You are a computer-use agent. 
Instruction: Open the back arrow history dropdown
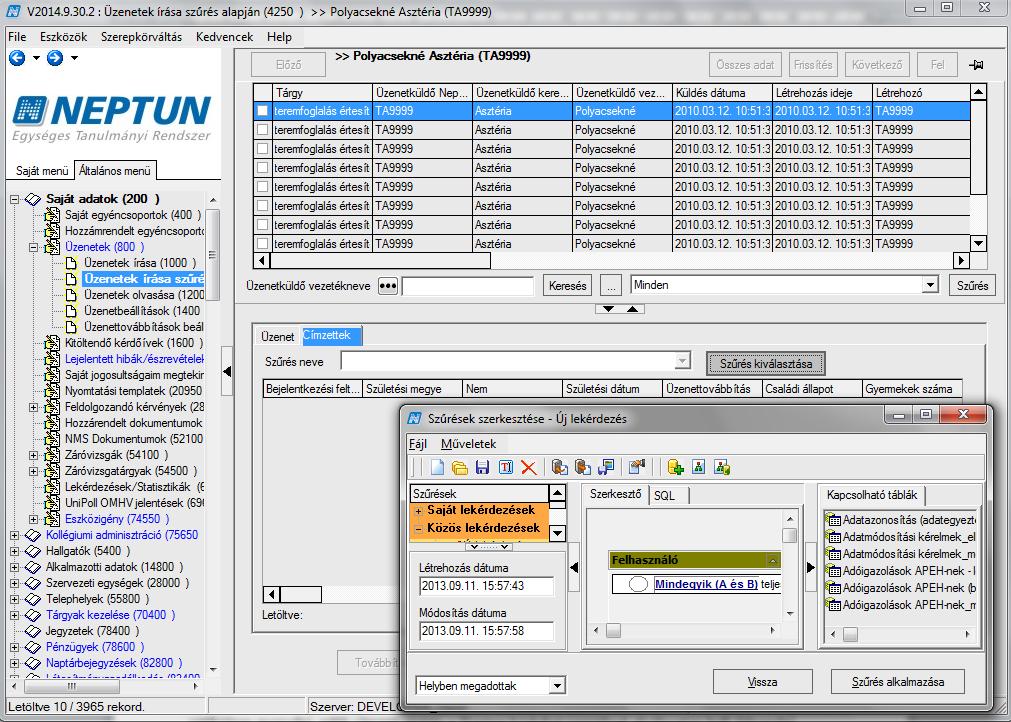(36, 58)
